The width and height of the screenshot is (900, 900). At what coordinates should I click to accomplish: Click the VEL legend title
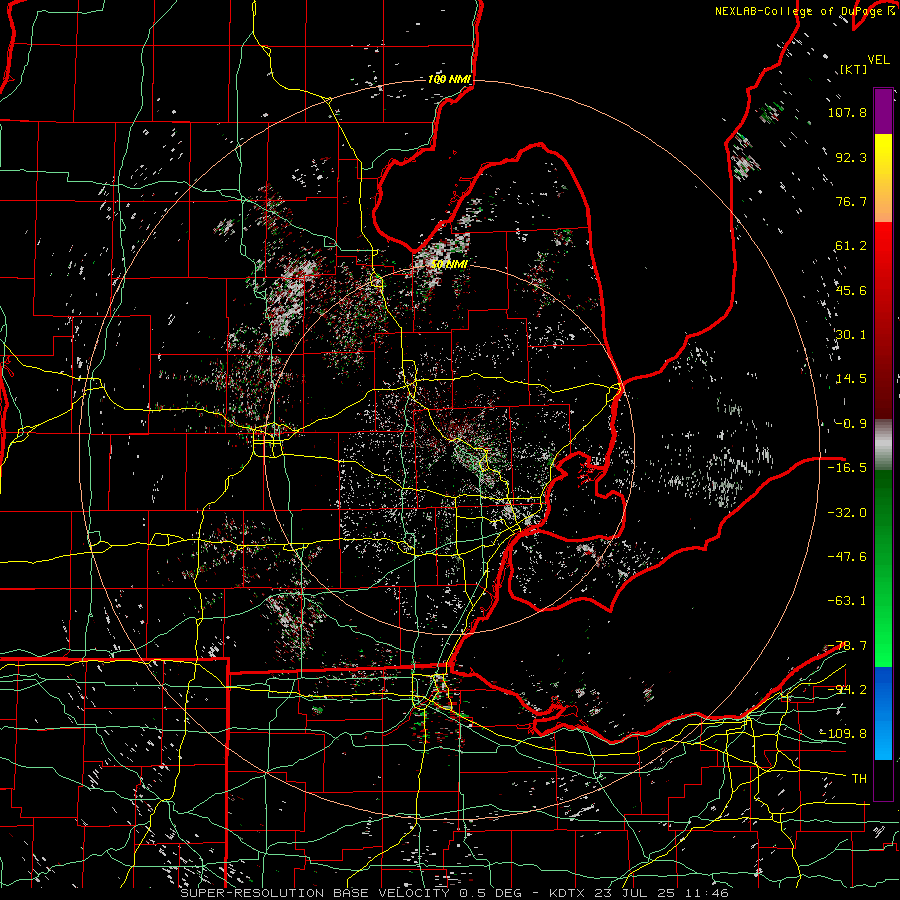click(878, 60)
